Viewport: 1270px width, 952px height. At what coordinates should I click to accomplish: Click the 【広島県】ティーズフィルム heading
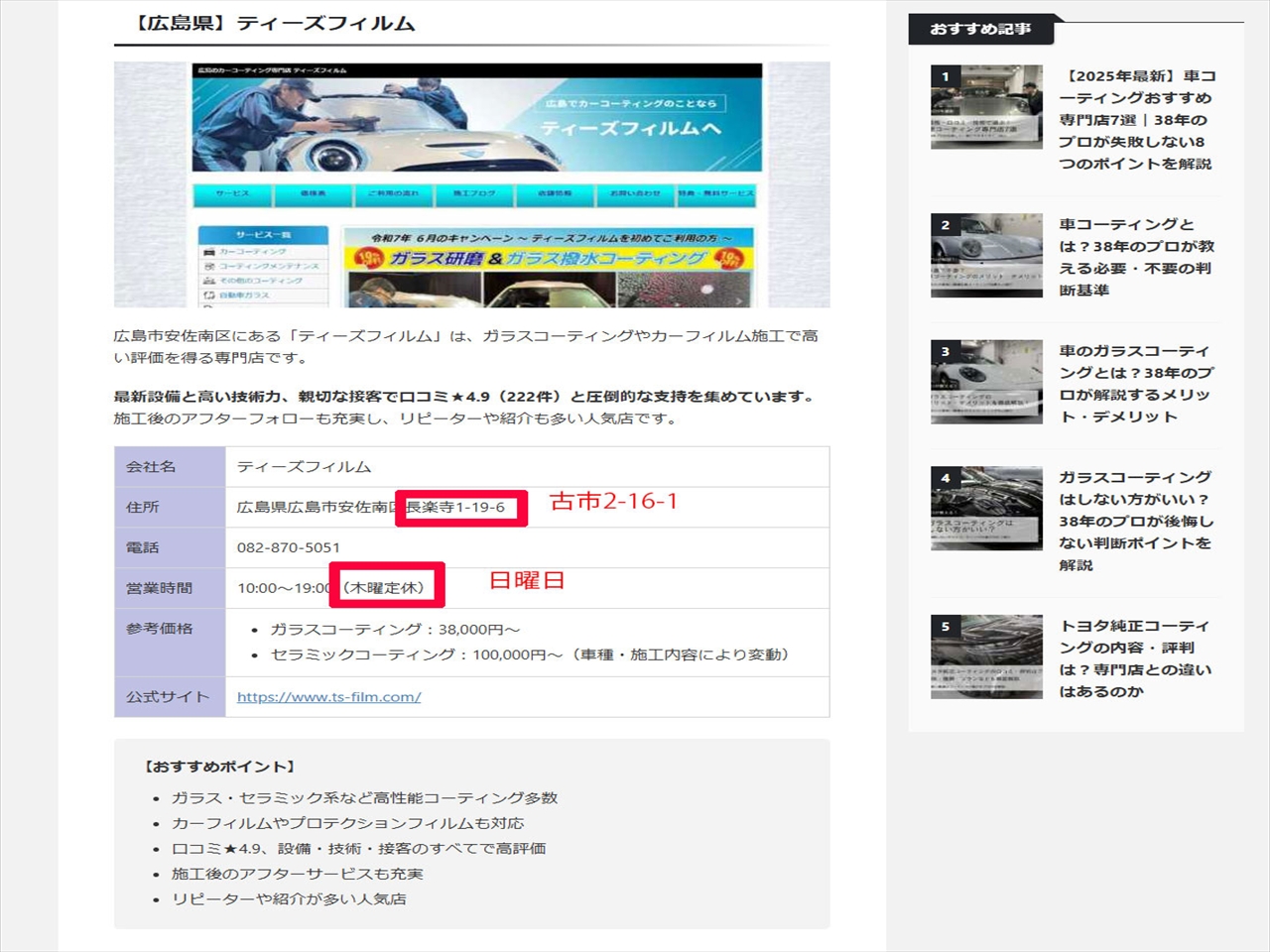[275, 23]
